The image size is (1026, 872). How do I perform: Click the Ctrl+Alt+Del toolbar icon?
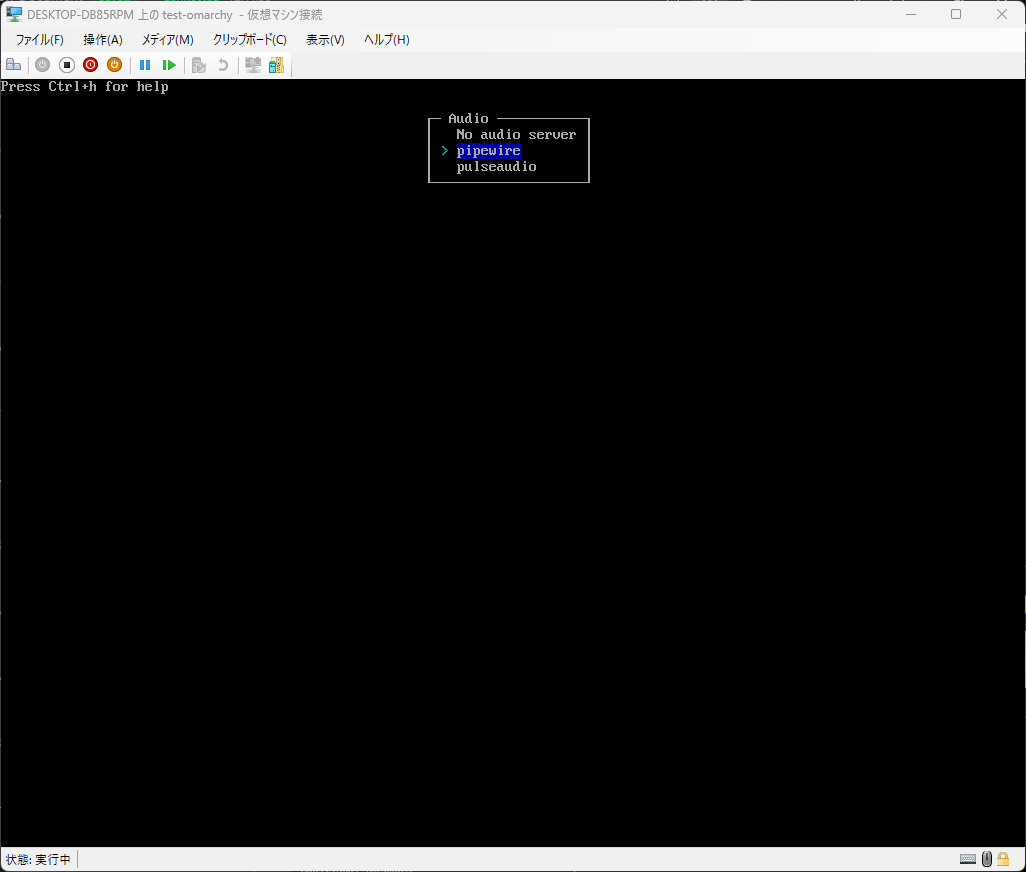(14, 65)
